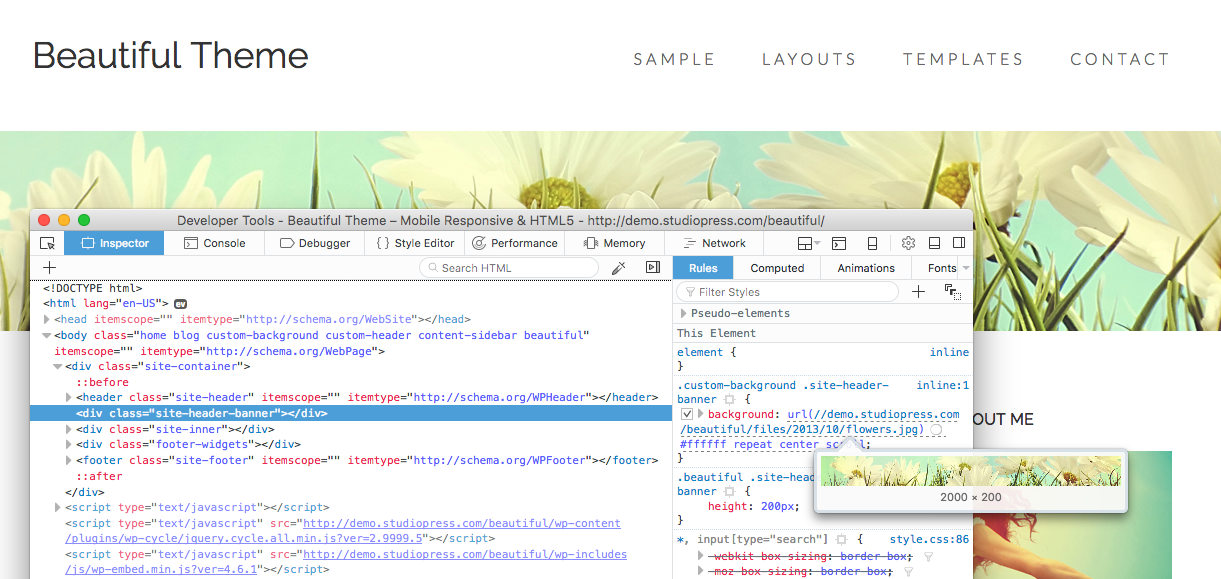1221x579 pixels.
Task: Switch to the Console tab
Action: pyautogui.click(x=215, y=243)
